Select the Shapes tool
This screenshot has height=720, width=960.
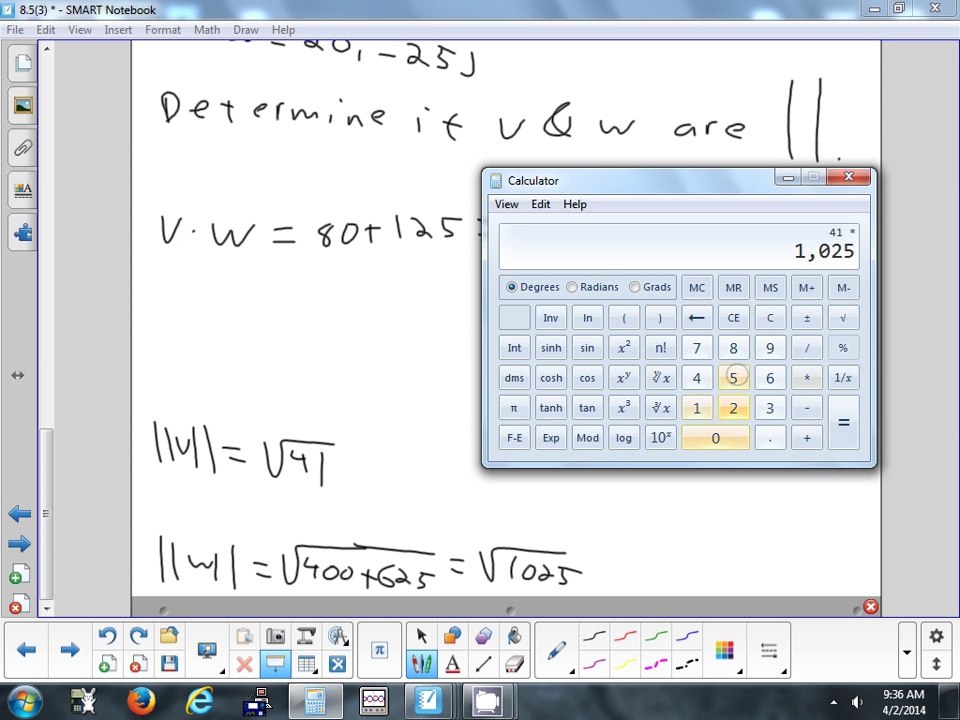click(x=452, y=636)
